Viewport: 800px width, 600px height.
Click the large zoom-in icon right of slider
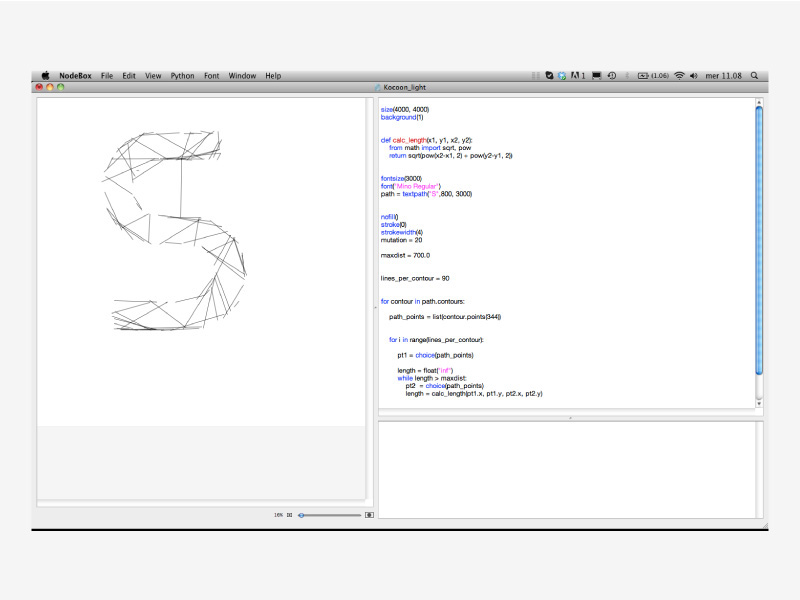click(x=369, y=515)
